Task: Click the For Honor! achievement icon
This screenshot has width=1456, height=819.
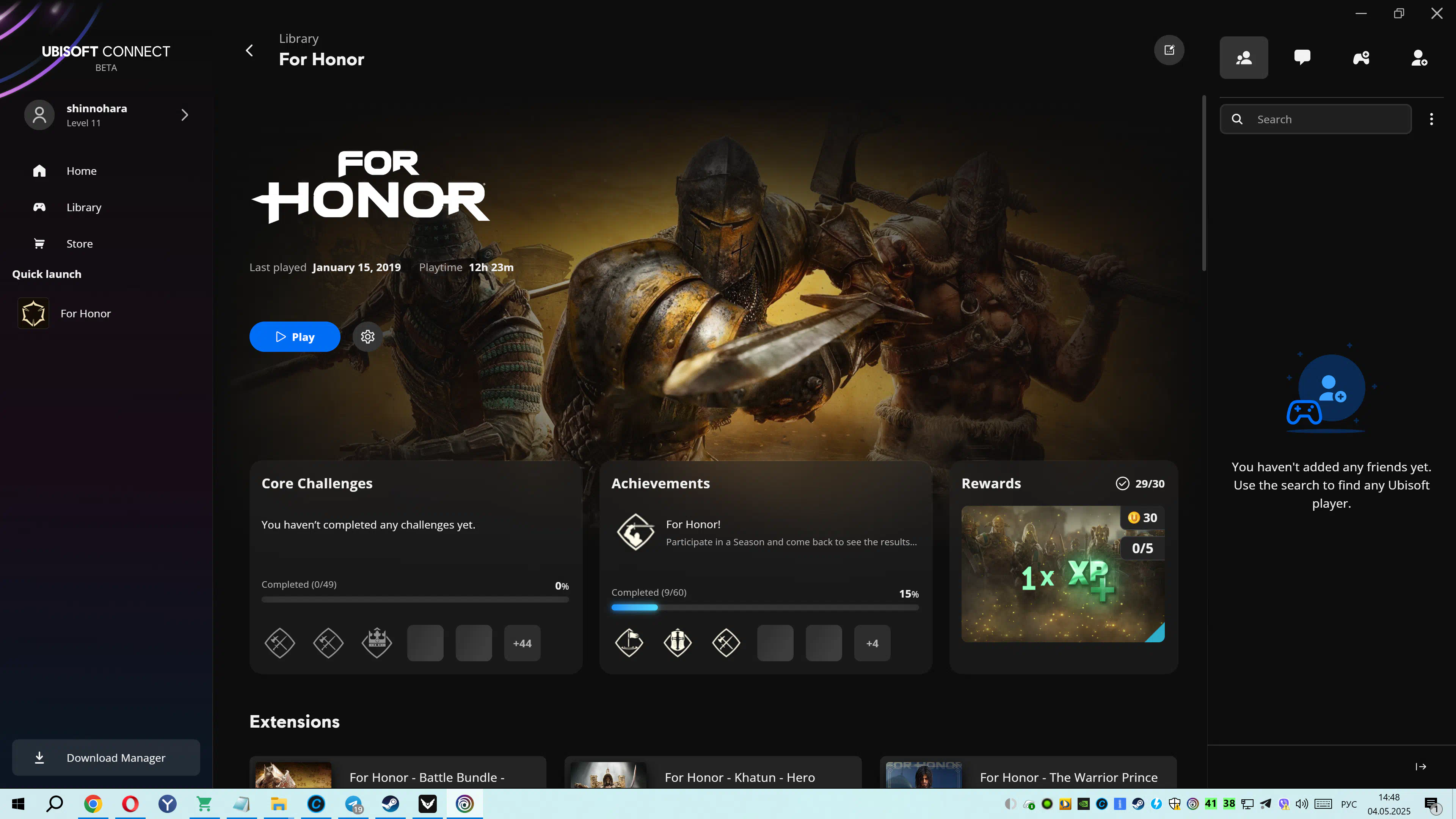Action: pyautogui.click(x=635, y=532)
